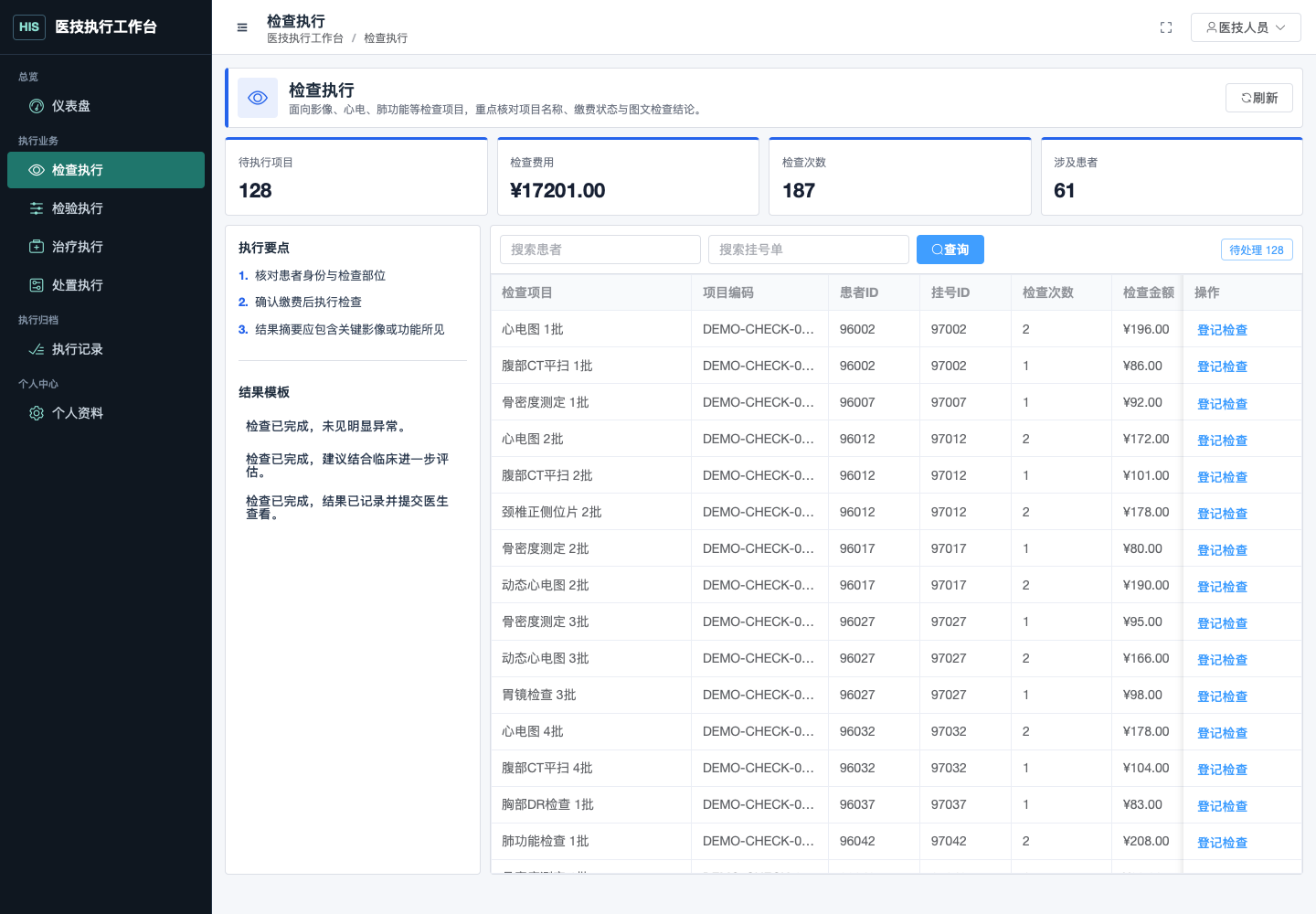The height and width of the screenshot is (914, 1316).
Task: Click 登记检查 for 腹部CT平扫 2批
Action: pos(1222,476)
